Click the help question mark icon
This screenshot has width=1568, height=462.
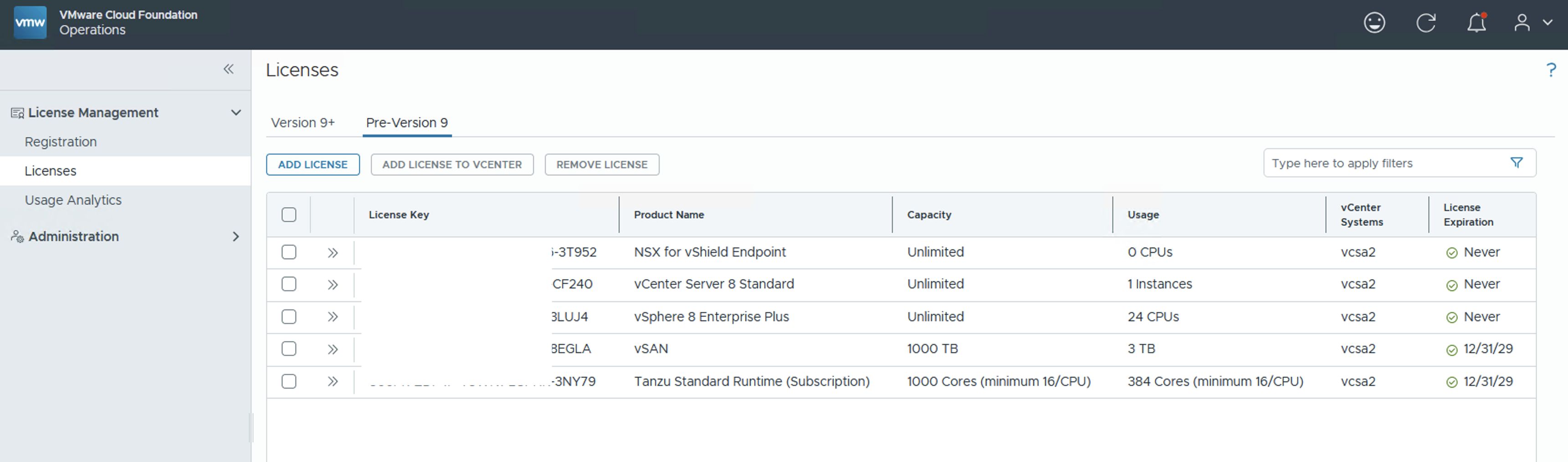pyautogui.click(x=1550, y=70)
